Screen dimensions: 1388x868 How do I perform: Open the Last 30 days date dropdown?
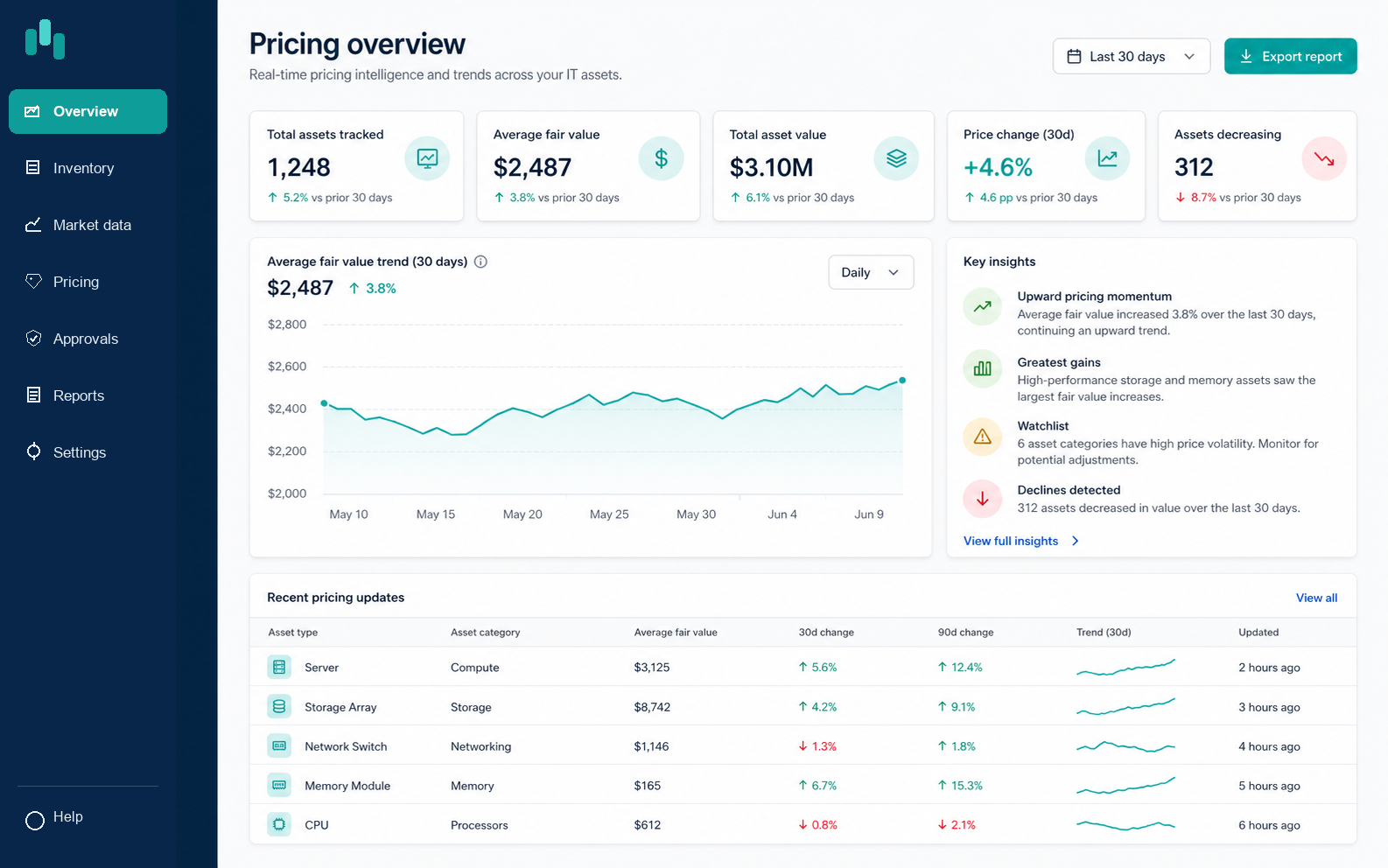pyautogui.click(x=1132, y=56)
